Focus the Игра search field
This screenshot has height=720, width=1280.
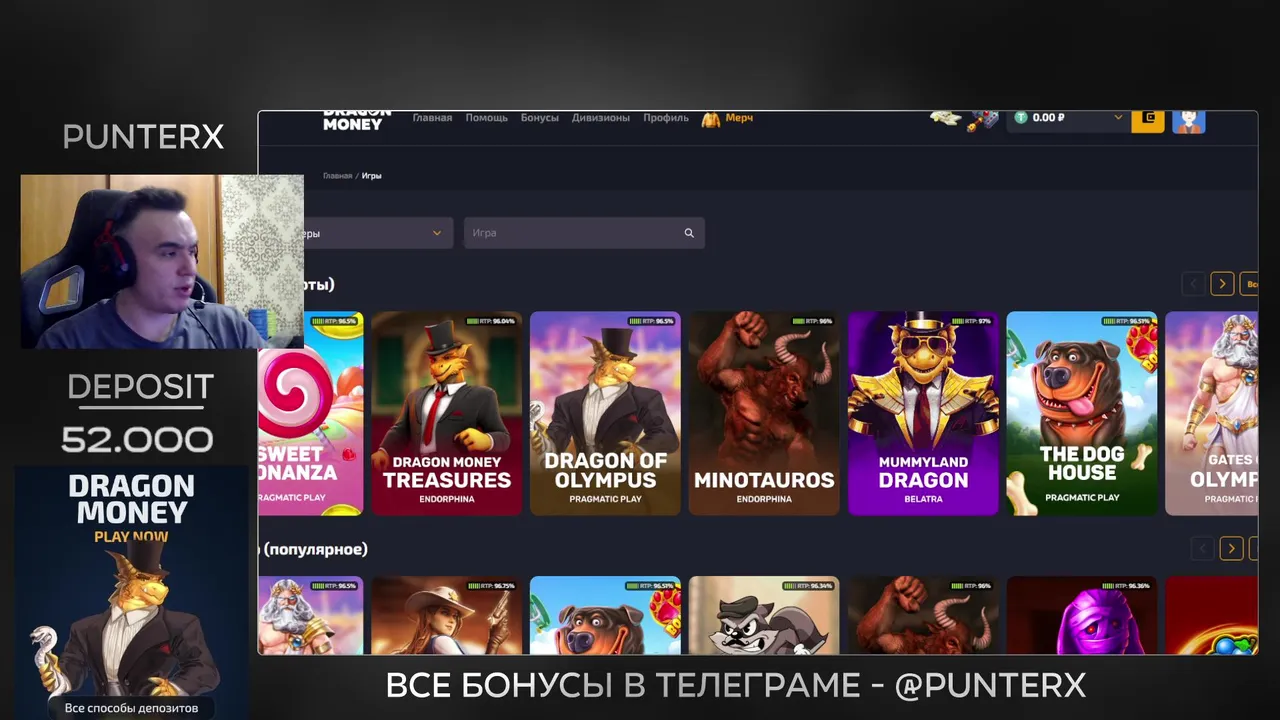click(x=584, y=233)
